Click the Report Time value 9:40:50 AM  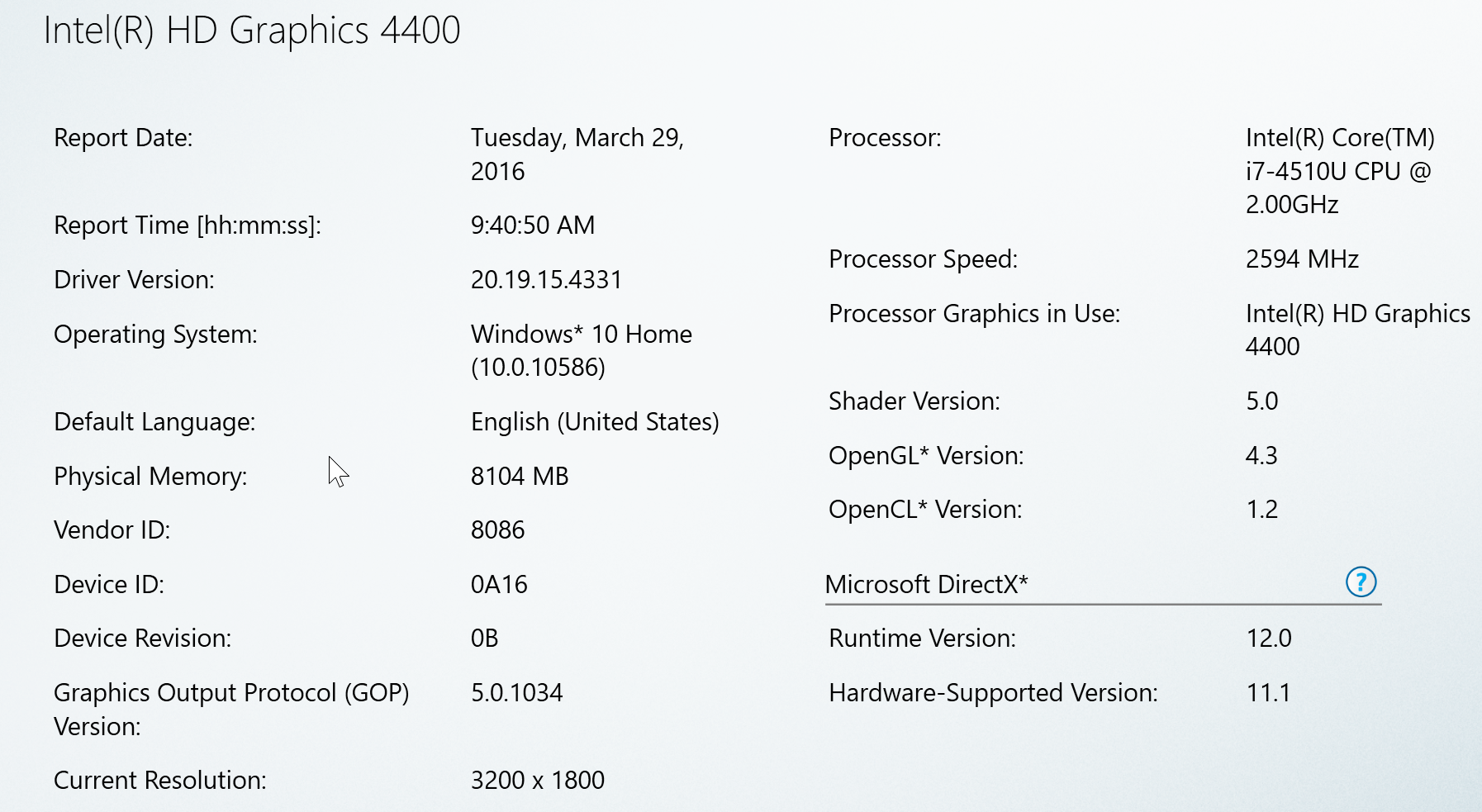point(533,226)
